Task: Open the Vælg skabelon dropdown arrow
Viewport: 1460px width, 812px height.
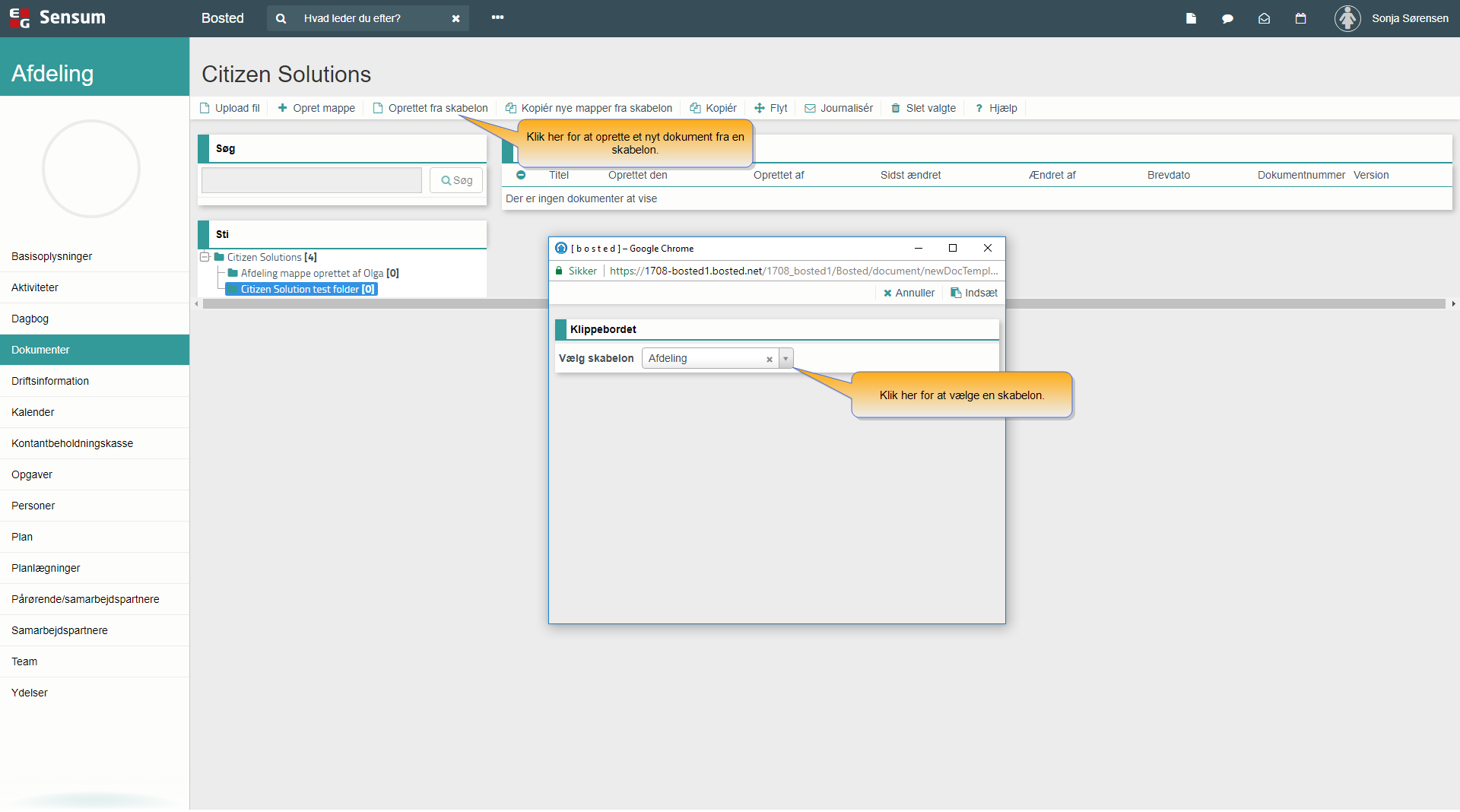Action: [786, 358]
